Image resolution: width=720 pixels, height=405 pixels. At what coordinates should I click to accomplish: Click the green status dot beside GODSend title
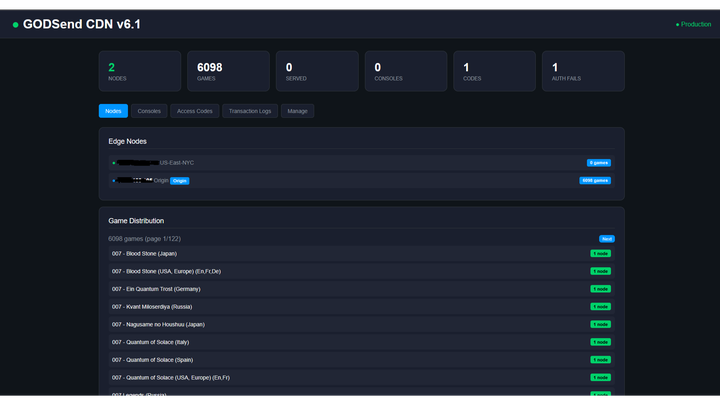15,24
